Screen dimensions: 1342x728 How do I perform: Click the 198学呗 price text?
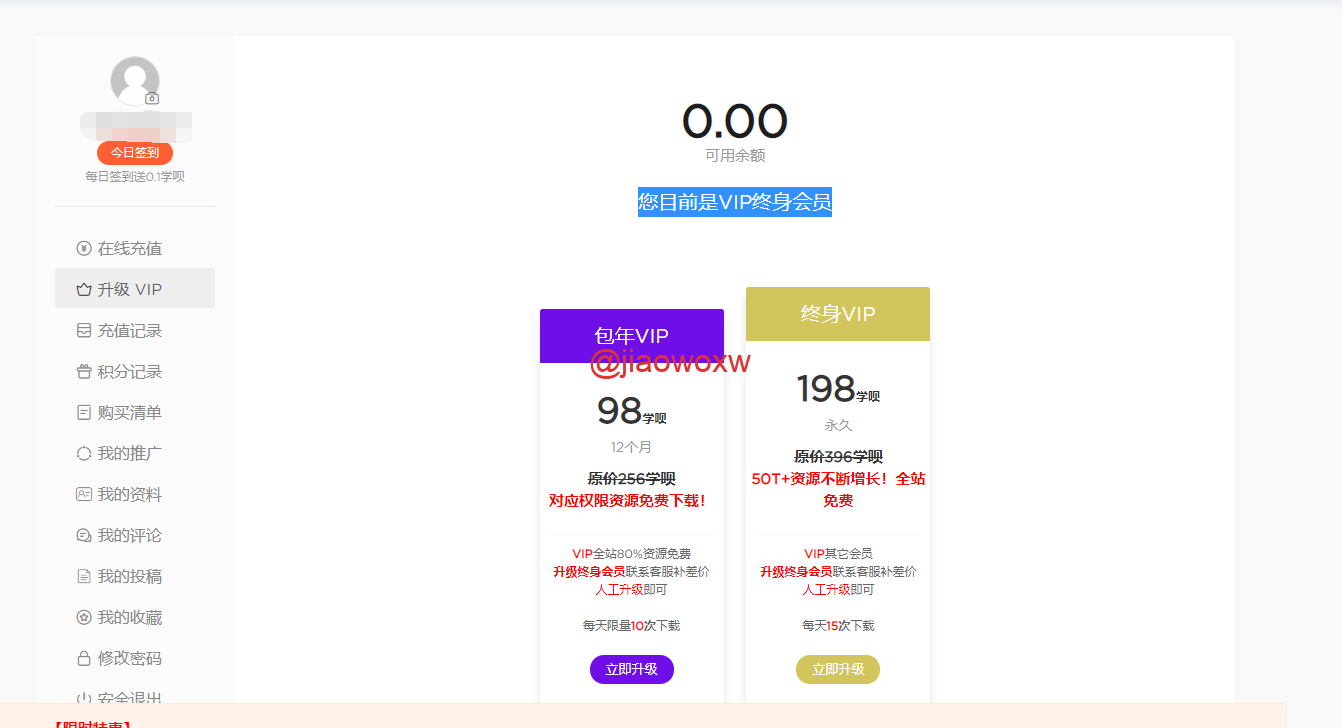tap(838, 390)
